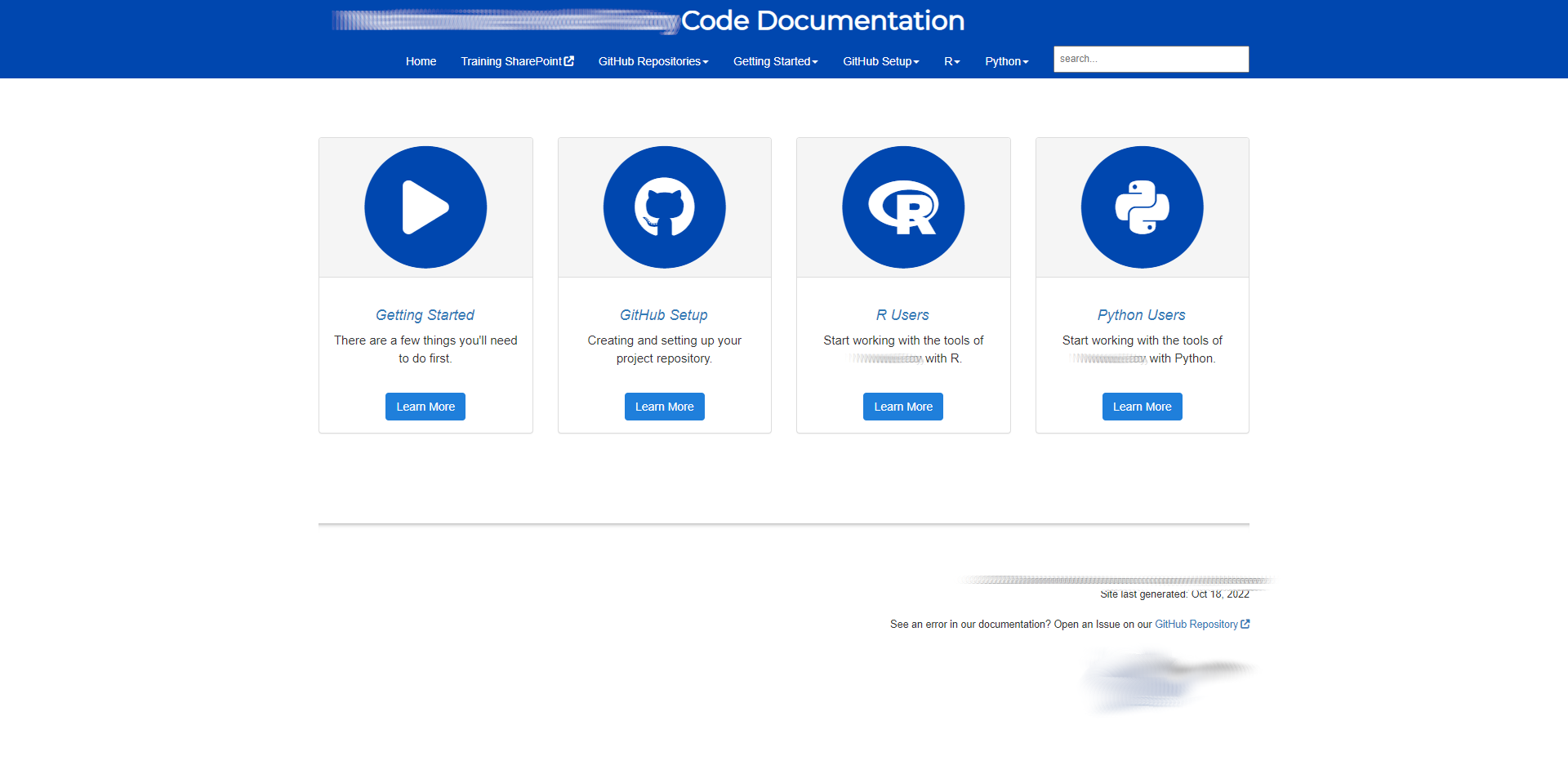Click Learn More under R Users
Screen dimensions: 1568x765
click(x=903, y=407)
